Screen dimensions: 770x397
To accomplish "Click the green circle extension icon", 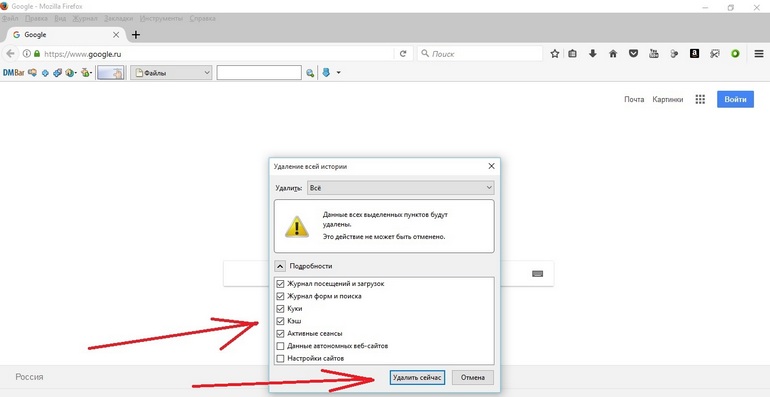I will pyautogui.click(x=735, y=54).
